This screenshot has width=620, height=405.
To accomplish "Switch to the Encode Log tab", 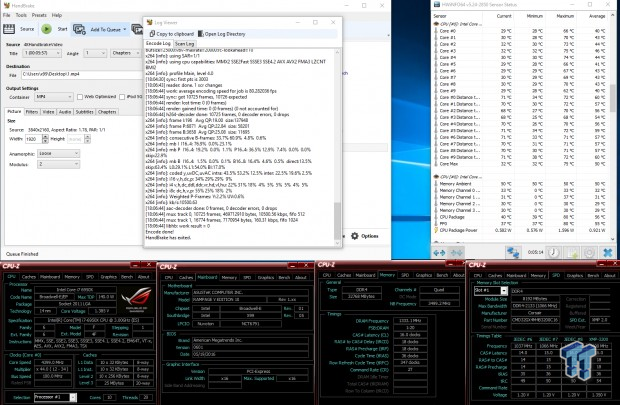I will (x=158, y=44).
